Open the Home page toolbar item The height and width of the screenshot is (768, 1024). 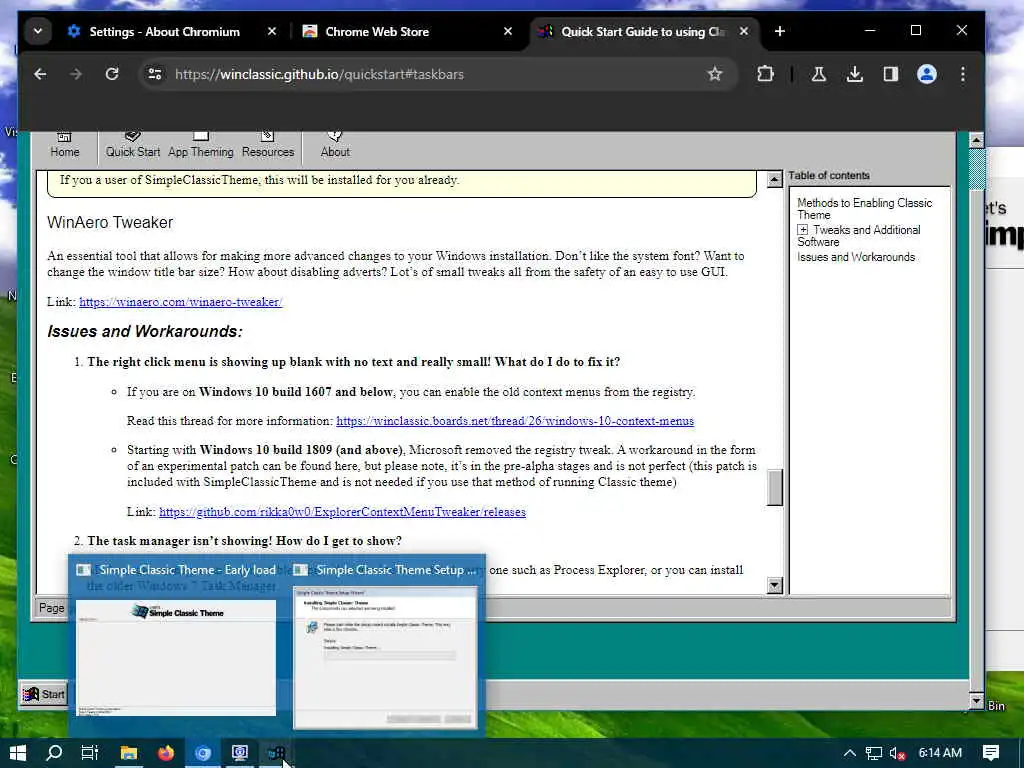coord(65,145)
